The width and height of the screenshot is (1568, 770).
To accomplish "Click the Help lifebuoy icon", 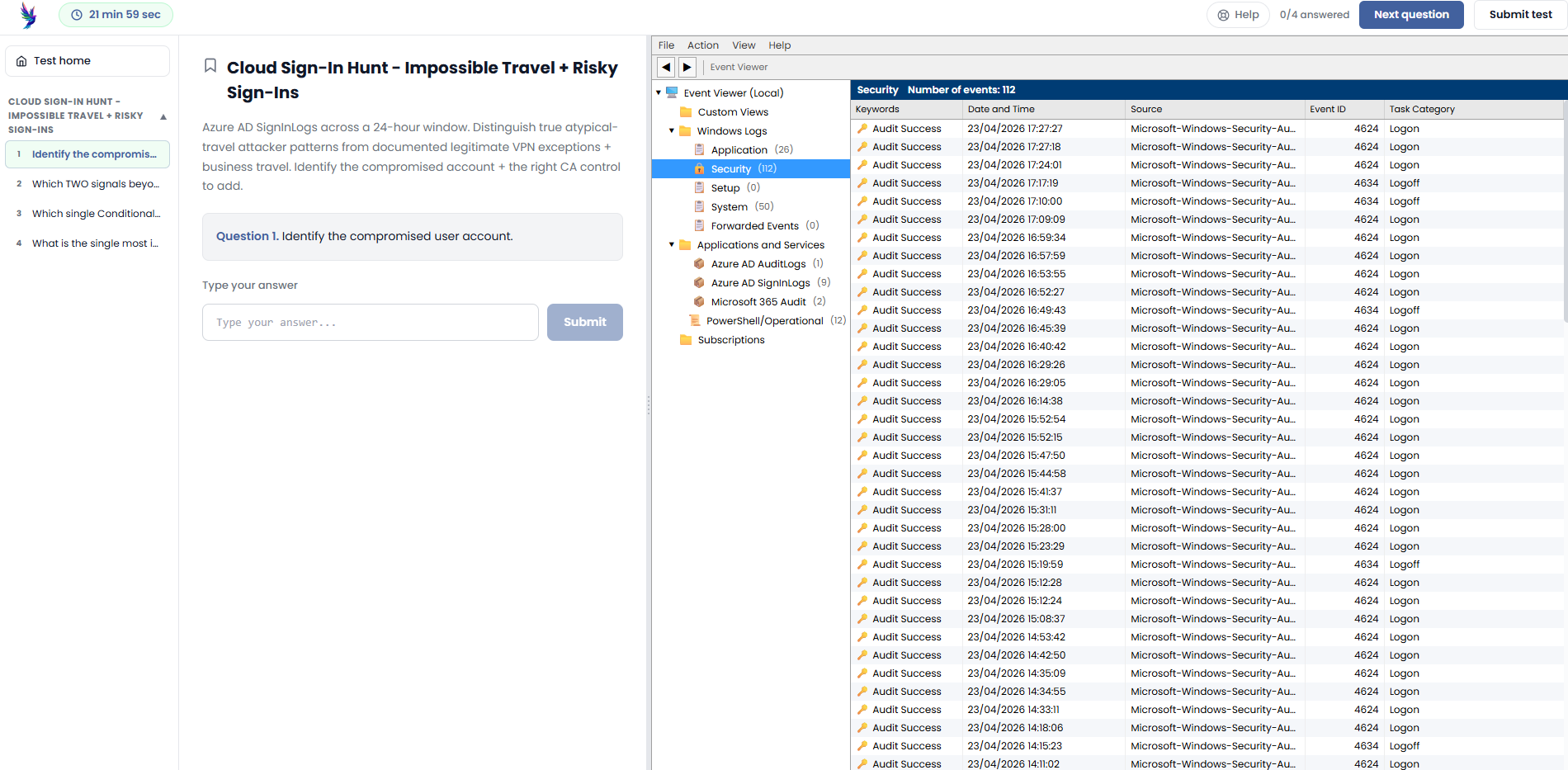I will pyautogui.click(x=1224, y=15).
